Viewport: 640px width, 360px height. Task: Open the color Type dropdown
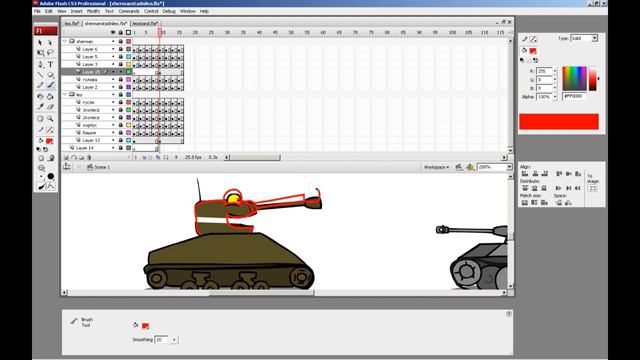pyautogui.click(x=595, y=38)
